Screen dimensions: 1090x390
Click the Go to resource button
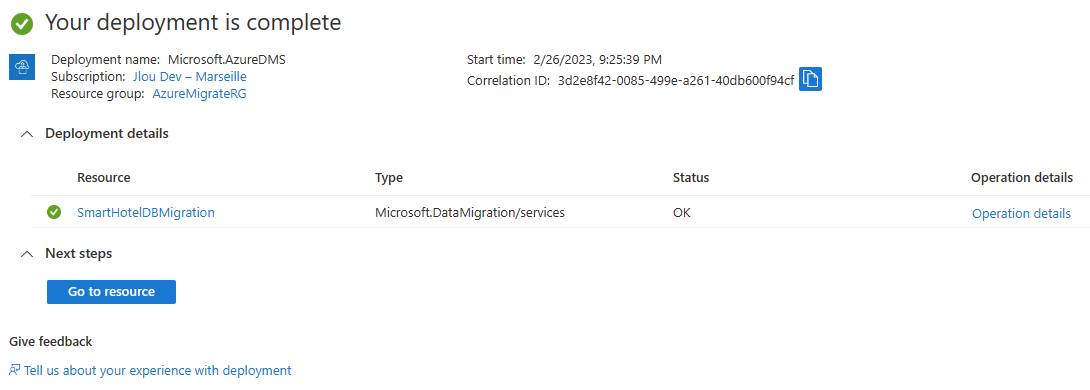[111, 292]
